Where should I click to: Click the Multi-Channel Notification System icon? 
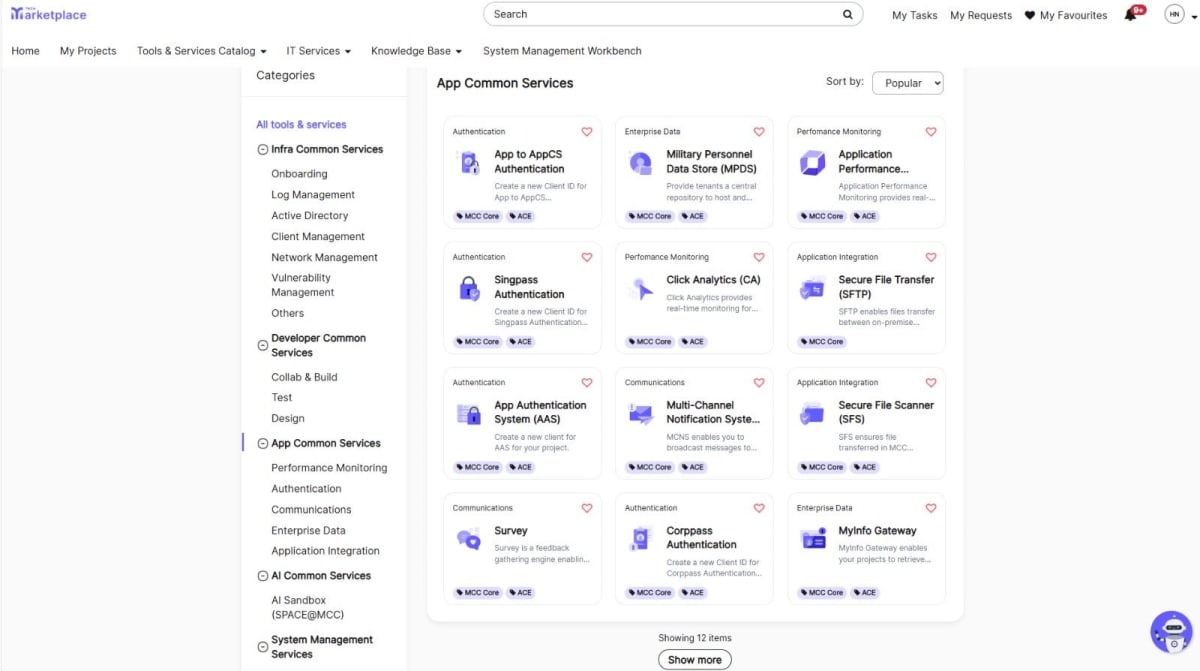(x=641, y=414)
